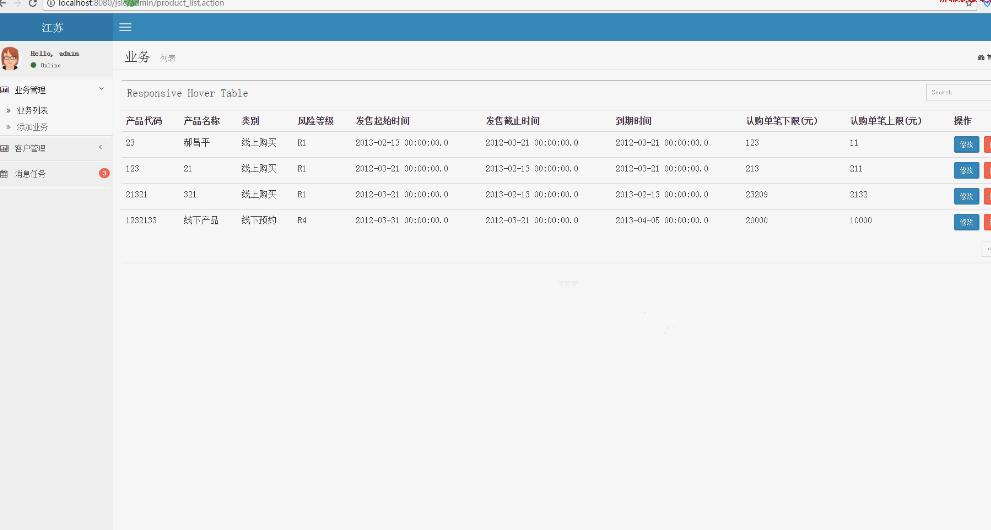Click lower limit value 20000
The width and height of the screenshot is (991, 530).
click(x=757, y=220)
